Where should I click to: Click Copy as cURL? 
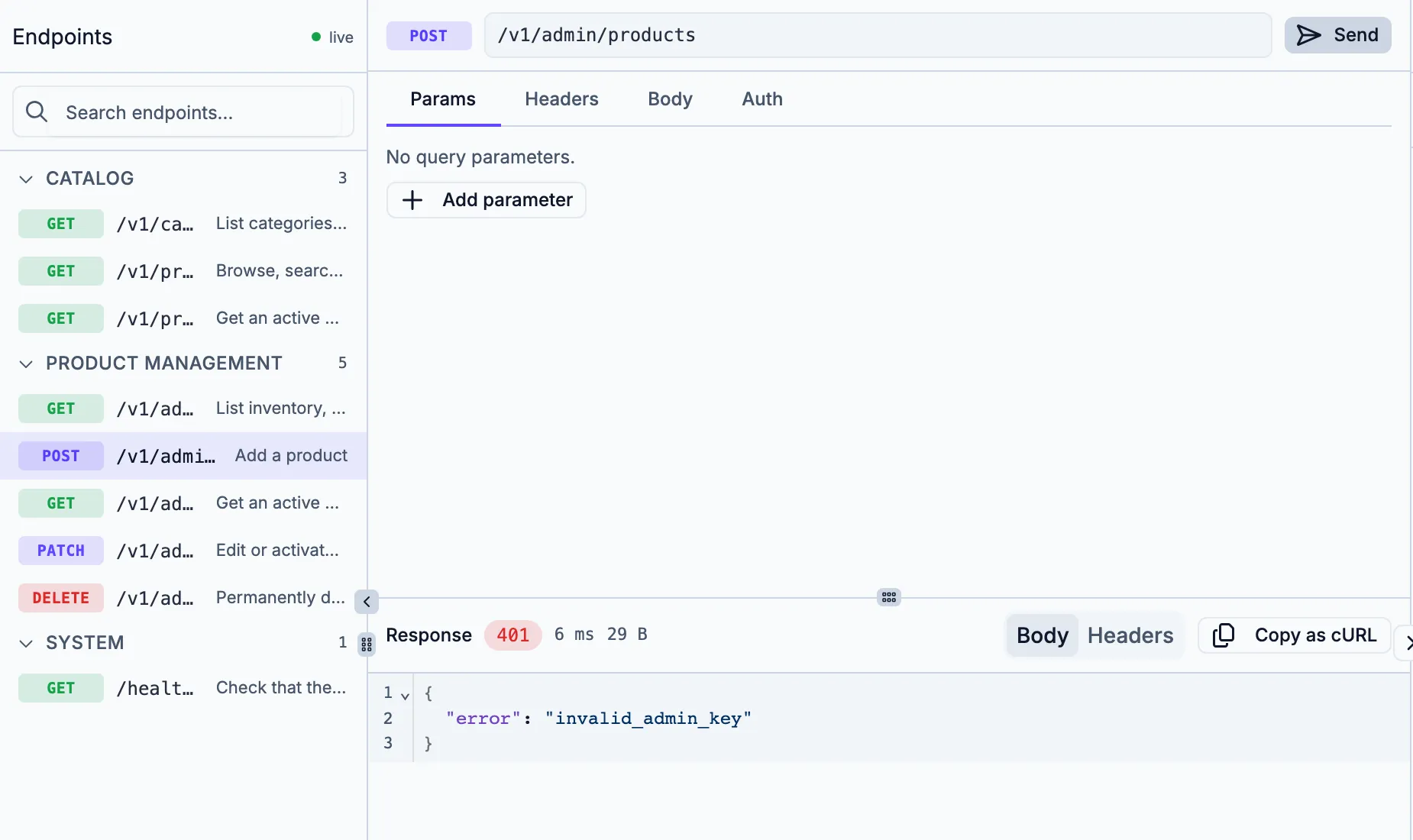[1295, 635]
